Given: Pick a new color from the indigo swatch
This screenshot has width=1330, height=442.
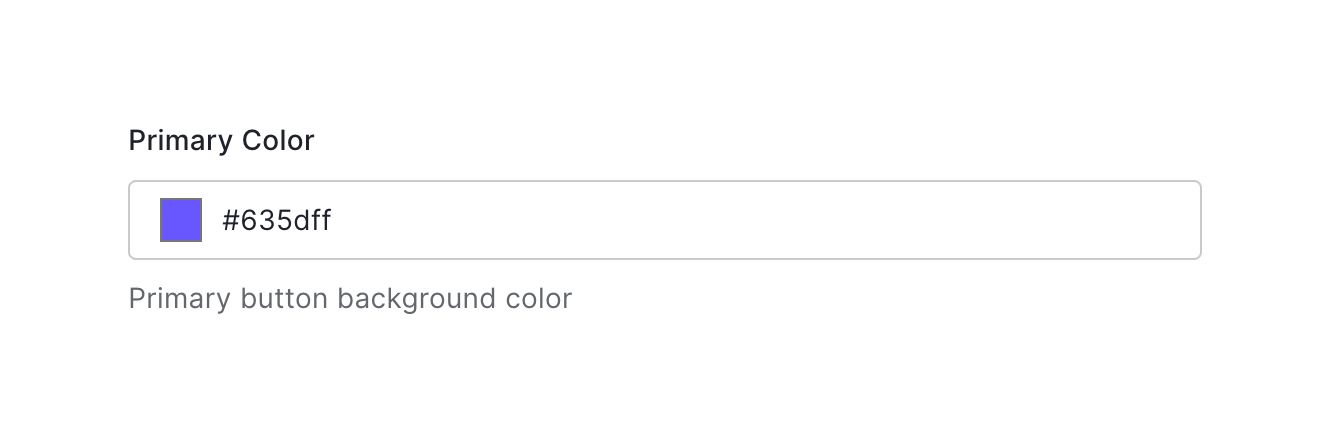Looking at the screenshot, I should (181, 220).
